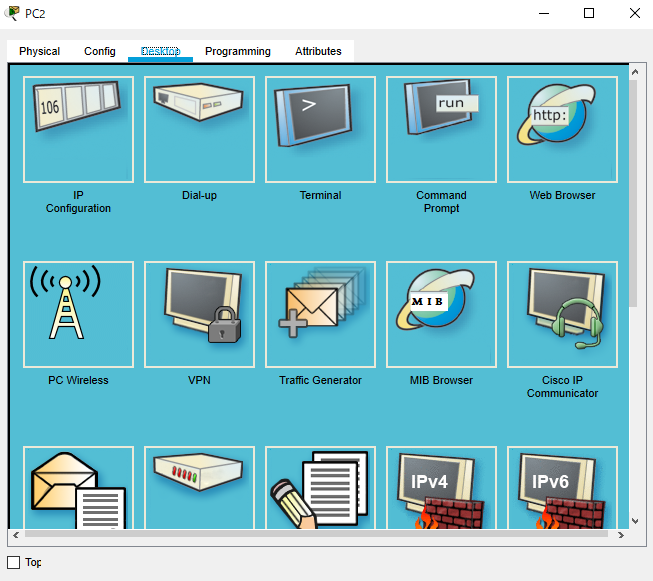This screenshot has width=653, height=581.
Task: Open the Programming tab
Action: pyautogui.click(x=238, y=51)
